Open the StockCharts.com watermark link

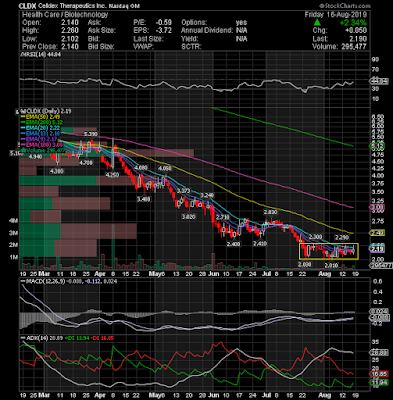tap(345, 6)
